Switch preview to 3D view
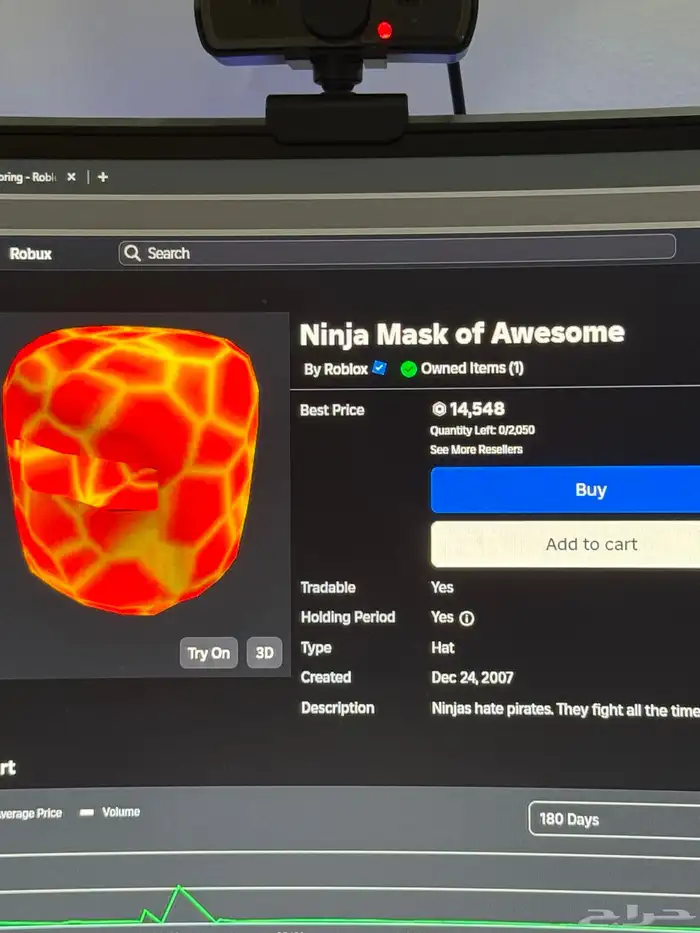 coord(264,653)
